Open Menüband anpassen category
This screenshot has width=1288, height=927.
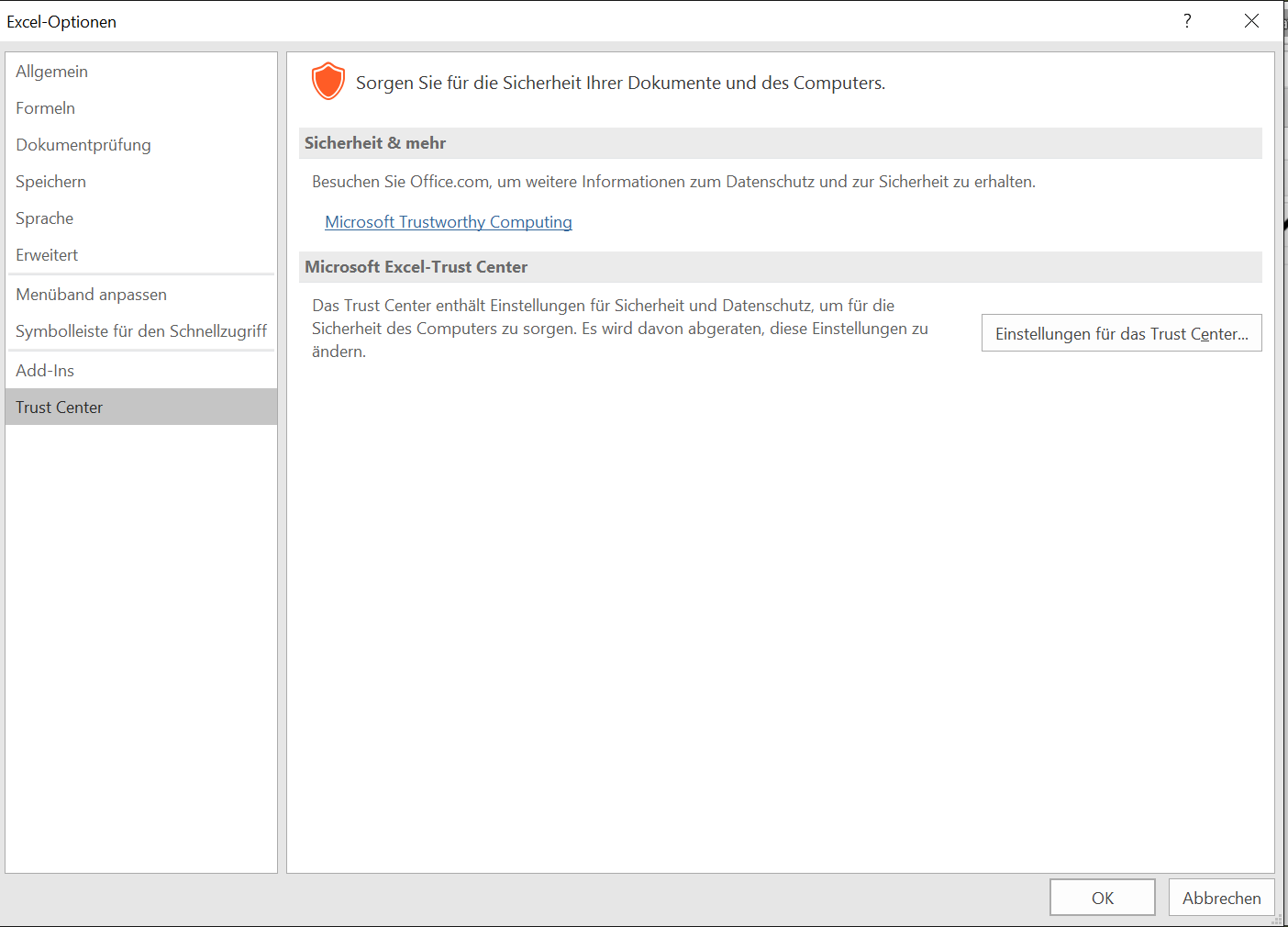tap(141, 295)
